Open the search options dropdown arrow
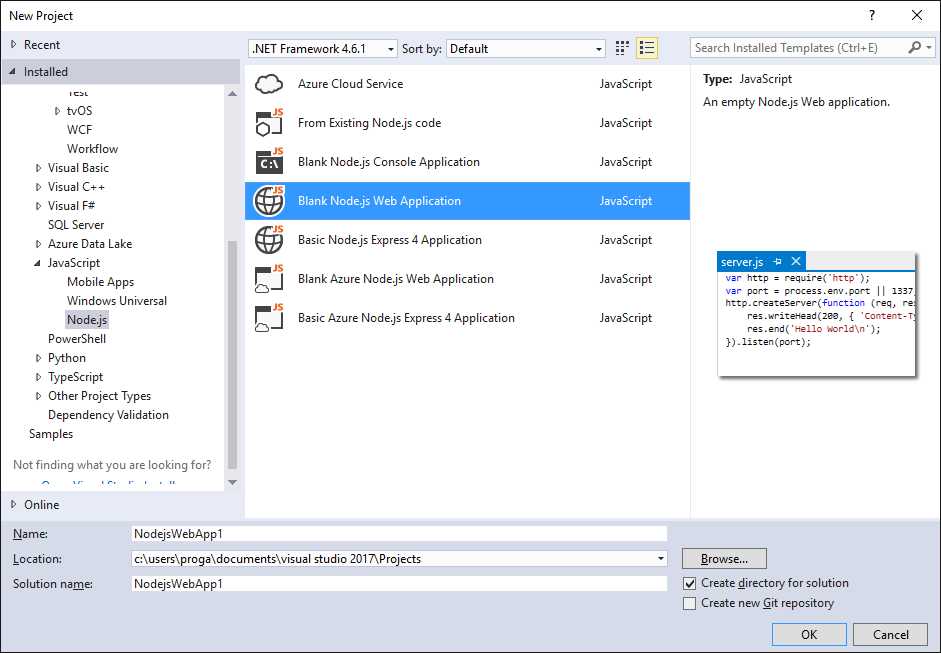The height and width of the screenshot is (653, 941). (x=929, y=47)
